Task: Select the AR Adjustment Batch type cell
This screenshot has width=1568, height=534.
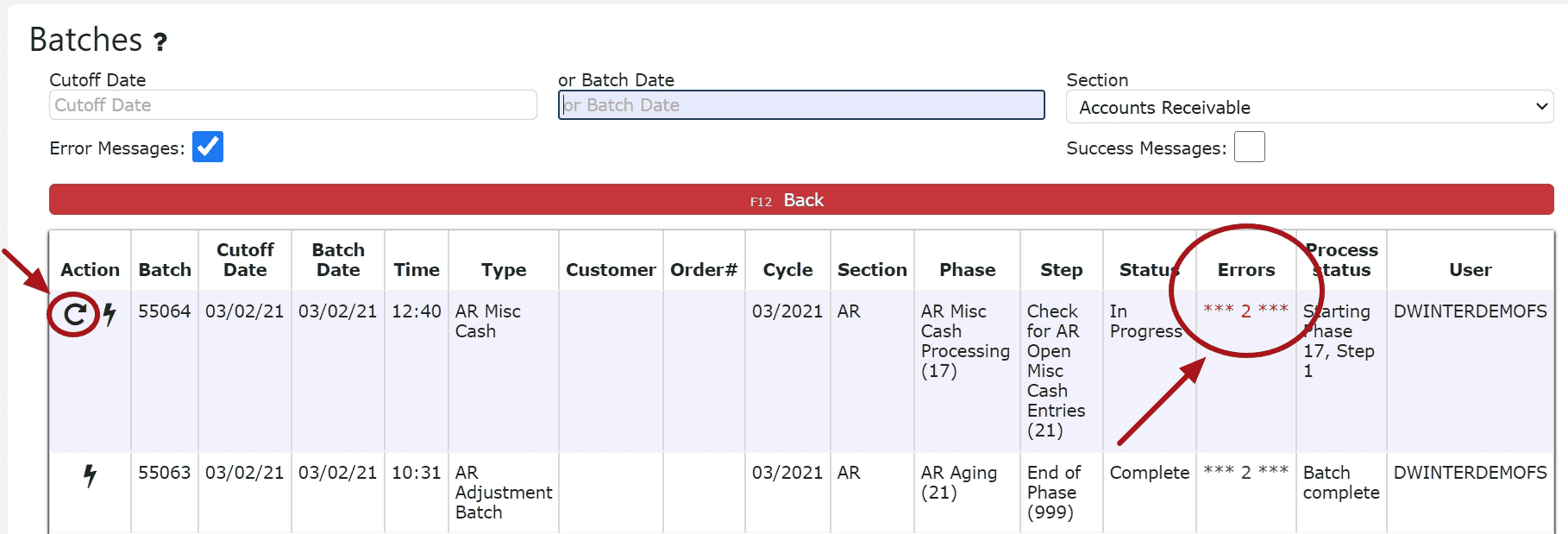Action: click(x=504, y=493)
